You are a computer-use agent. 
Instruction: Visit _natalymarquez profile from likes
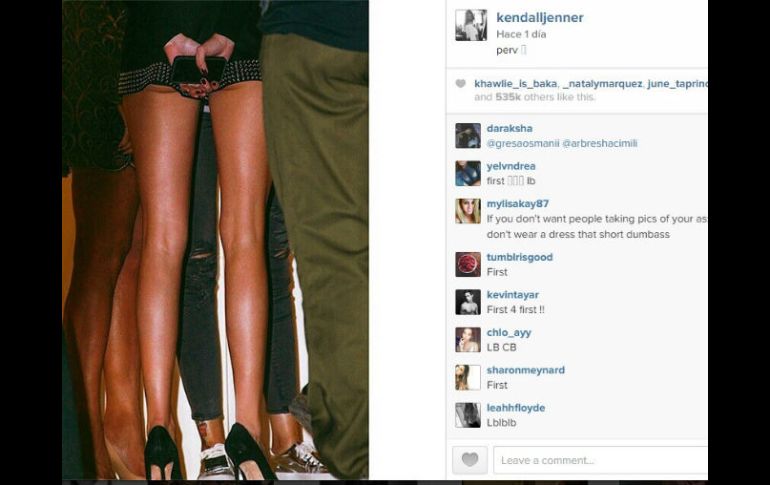pos(603,84)
